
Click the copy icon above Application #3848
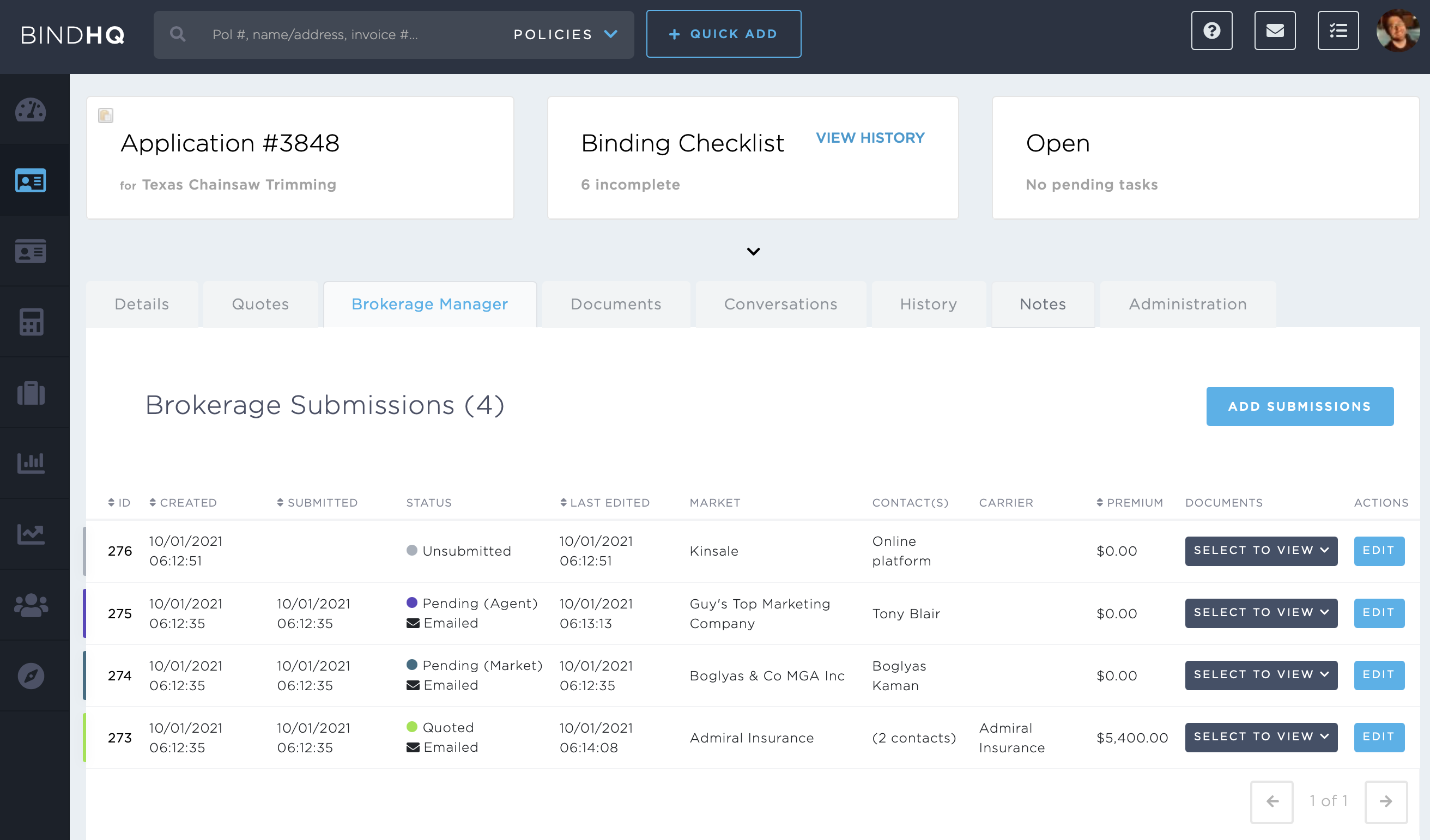(106, 115)
